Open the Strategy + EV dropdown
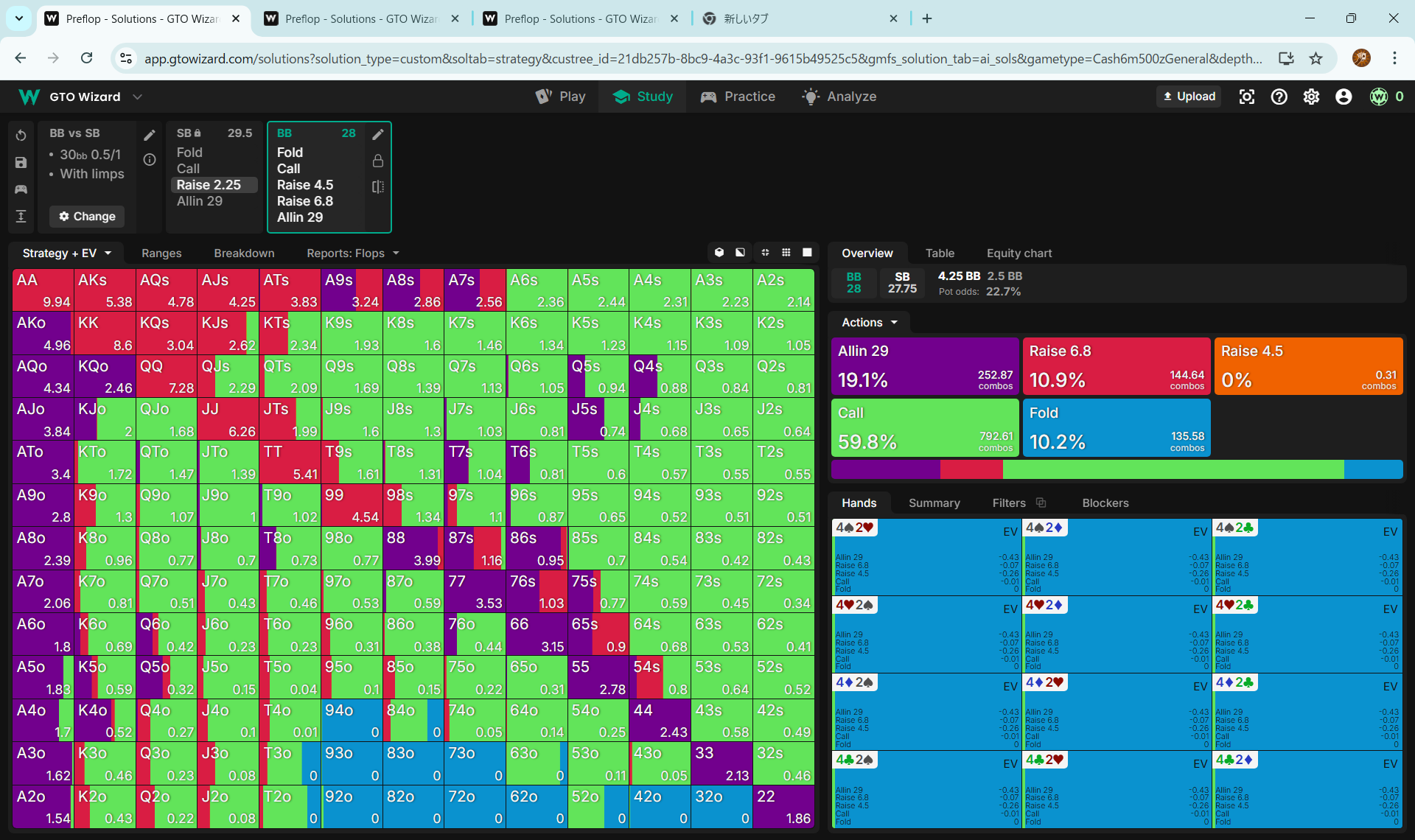This screenshot has height=840, width=1415. point(67,253)
